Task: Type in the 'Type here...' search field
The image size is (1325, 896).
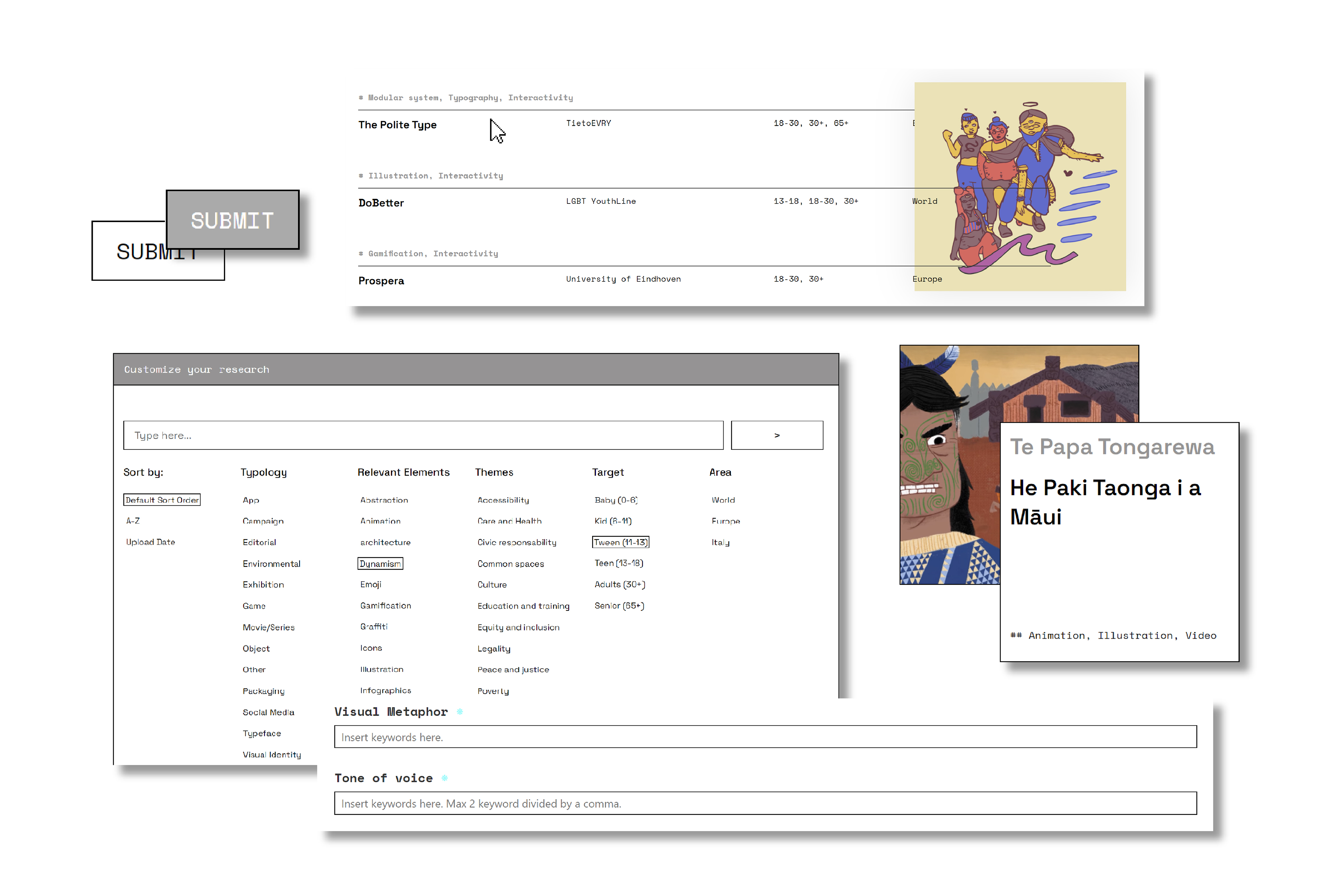Action: 422,435
